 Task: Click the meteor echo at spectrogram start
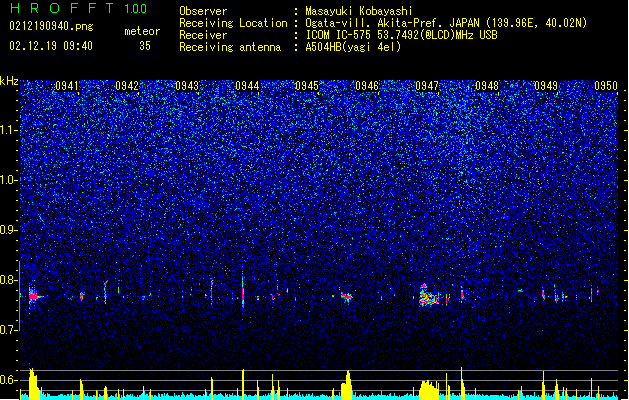(x=34, y=296)
